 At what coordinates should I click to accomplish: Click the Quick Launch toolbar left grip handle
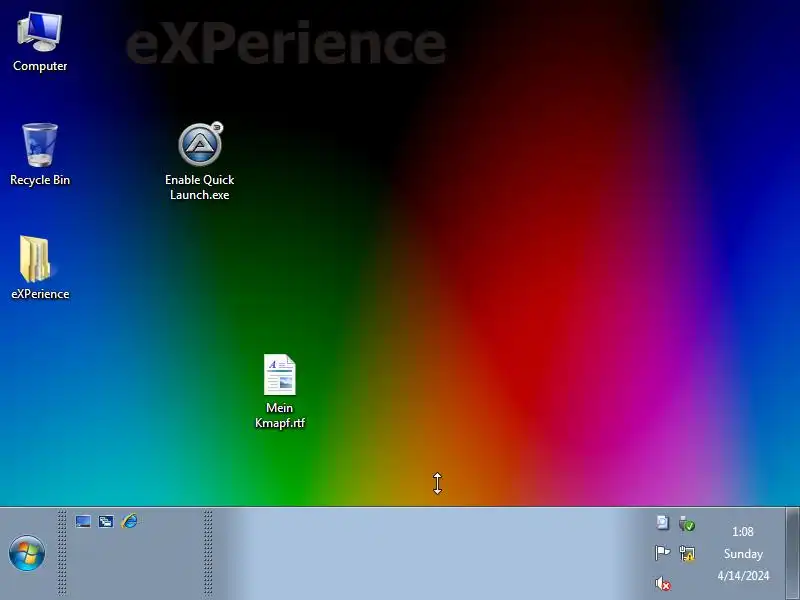click(62, 553)
